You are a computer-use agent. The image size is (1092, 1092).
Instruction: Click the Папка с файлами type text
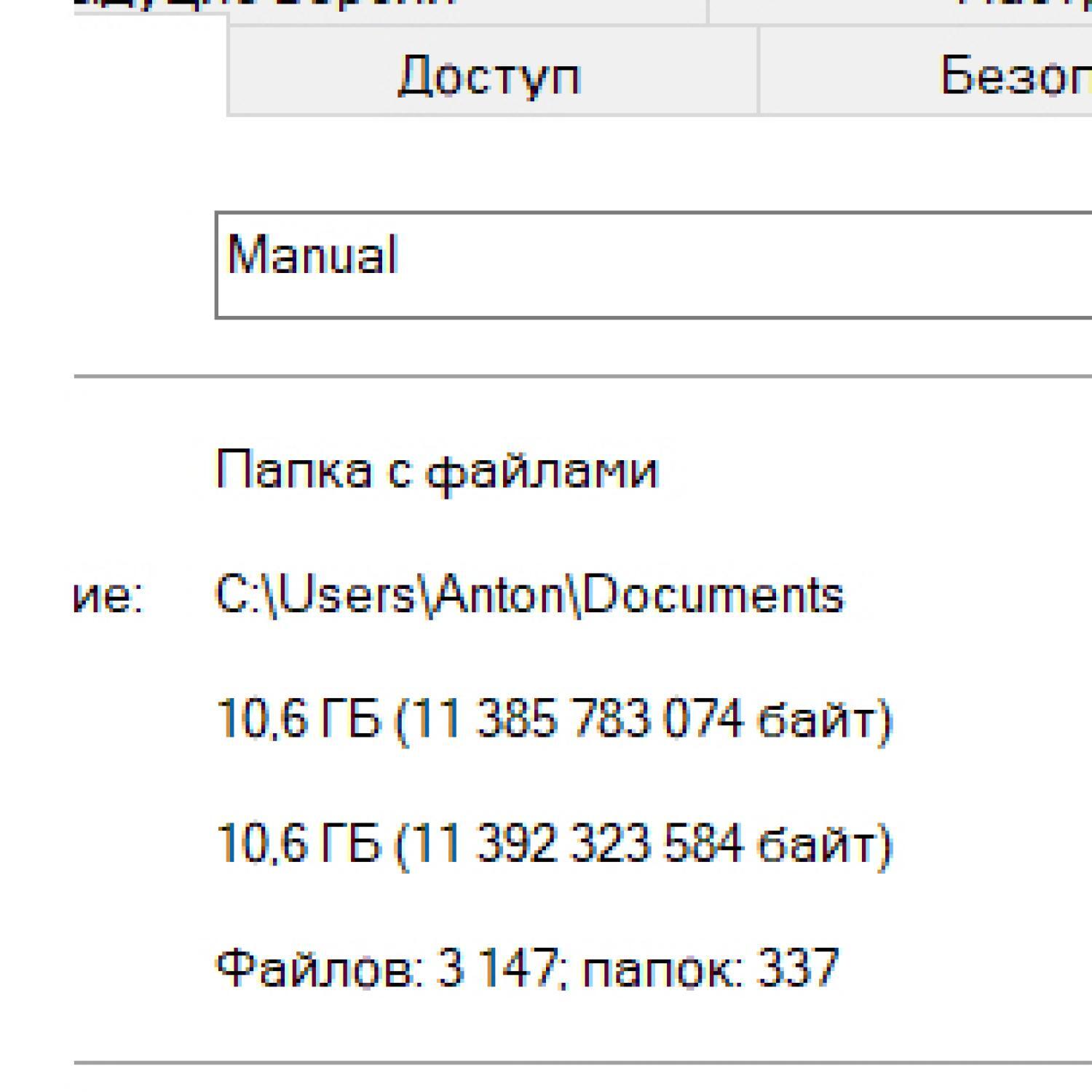pos(437,470)
